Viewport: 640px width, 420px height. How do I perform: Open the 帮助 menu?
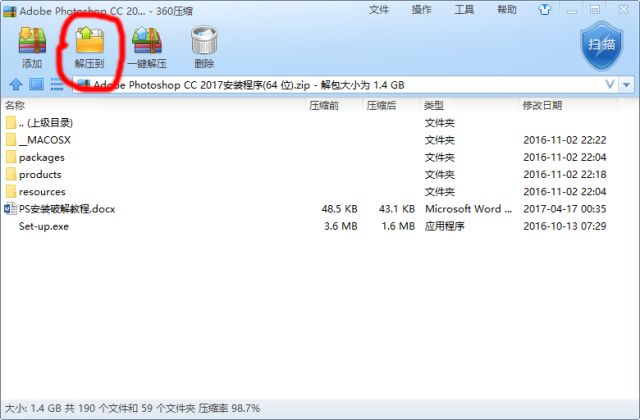point(507,10)
